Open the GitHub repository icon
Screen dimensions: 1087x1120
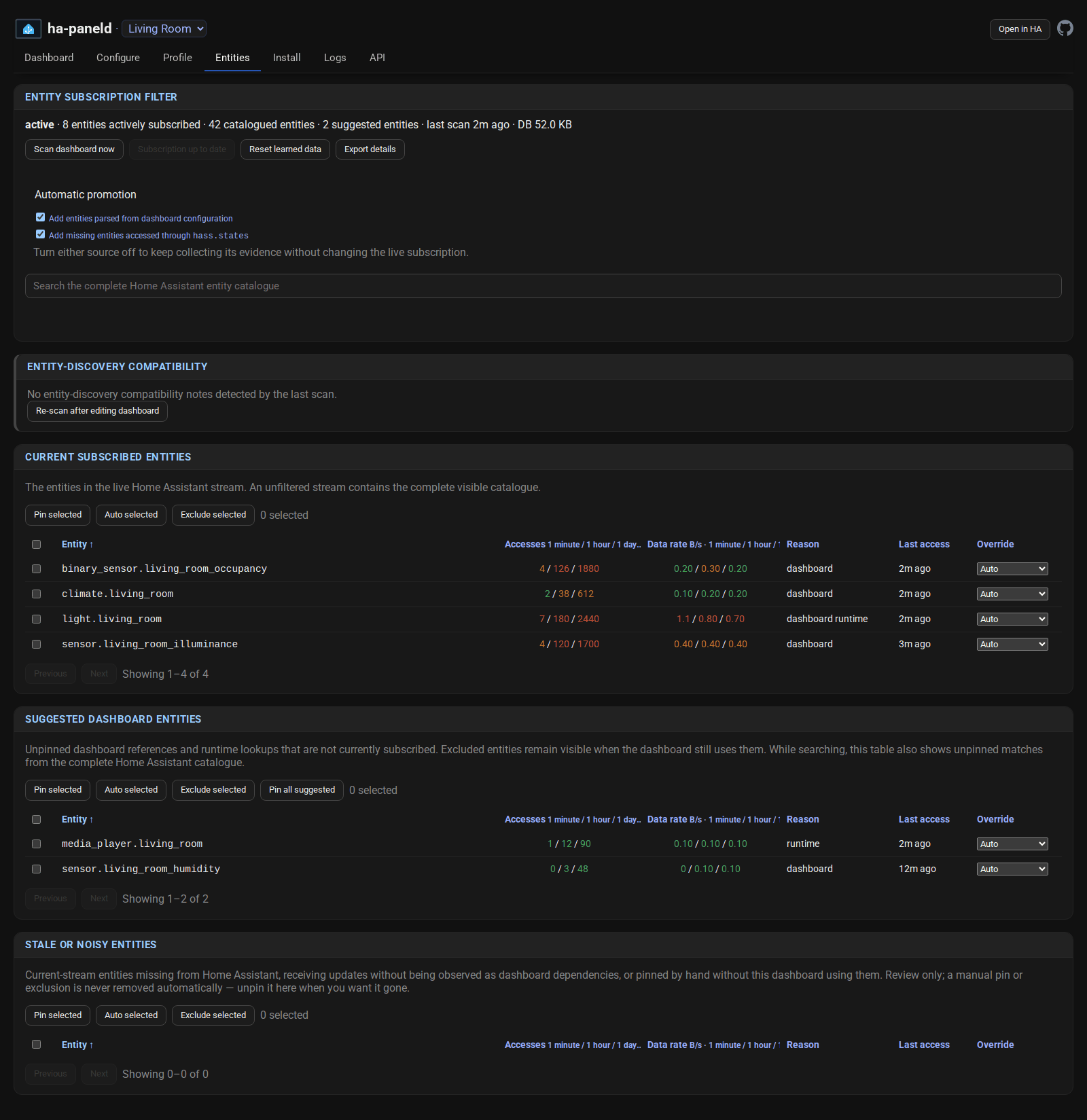click(x=1065, y=29)
